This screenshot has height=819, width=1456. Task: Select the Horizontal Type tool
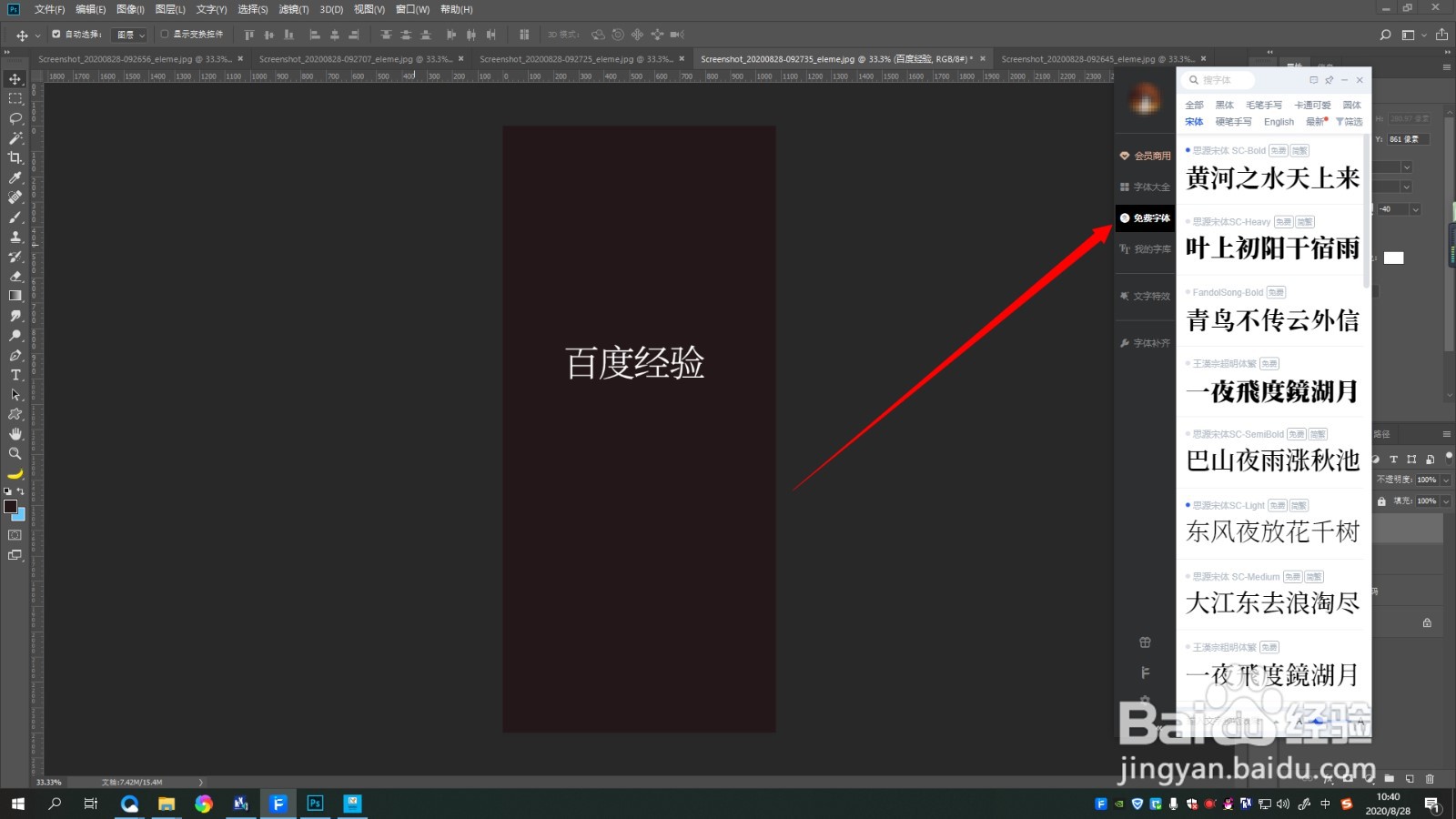(x=15, y=375)
